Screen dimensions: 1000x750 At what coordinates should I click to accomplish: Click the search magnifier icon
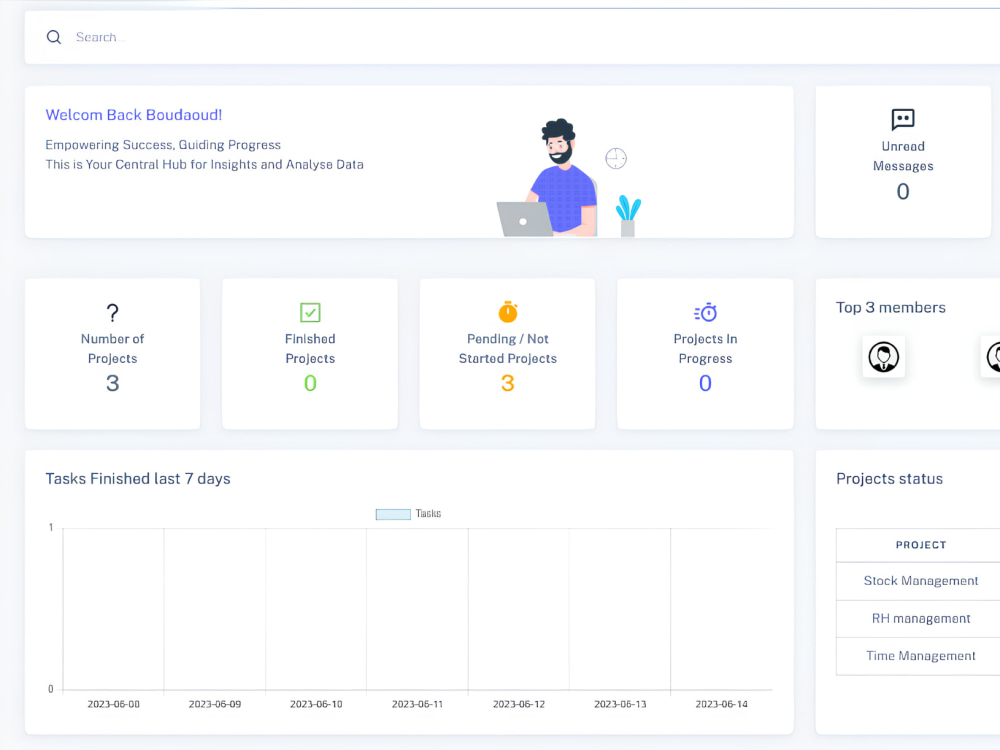pos(54,37)
